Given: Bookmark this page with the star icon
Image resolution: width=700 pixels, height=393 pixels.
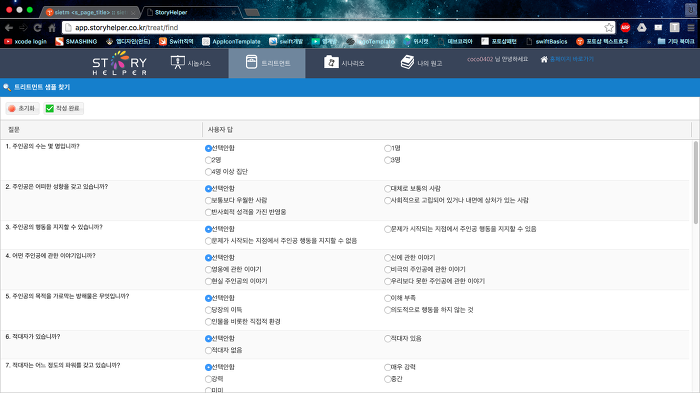Looking at the screenshot, I should tap(608, 28).
